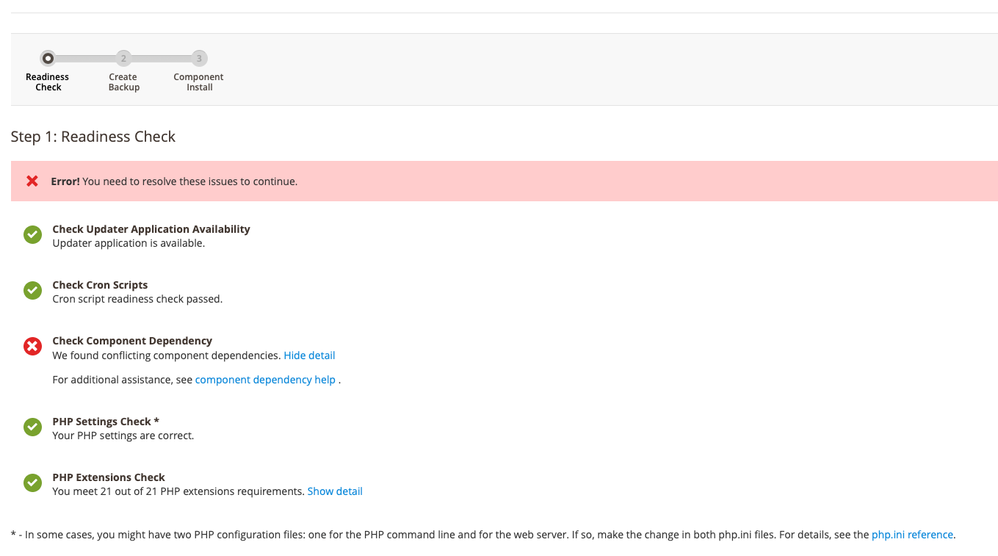
Task: Click 'Your PHP settings are correct.' text
Action: click(123, 436)
